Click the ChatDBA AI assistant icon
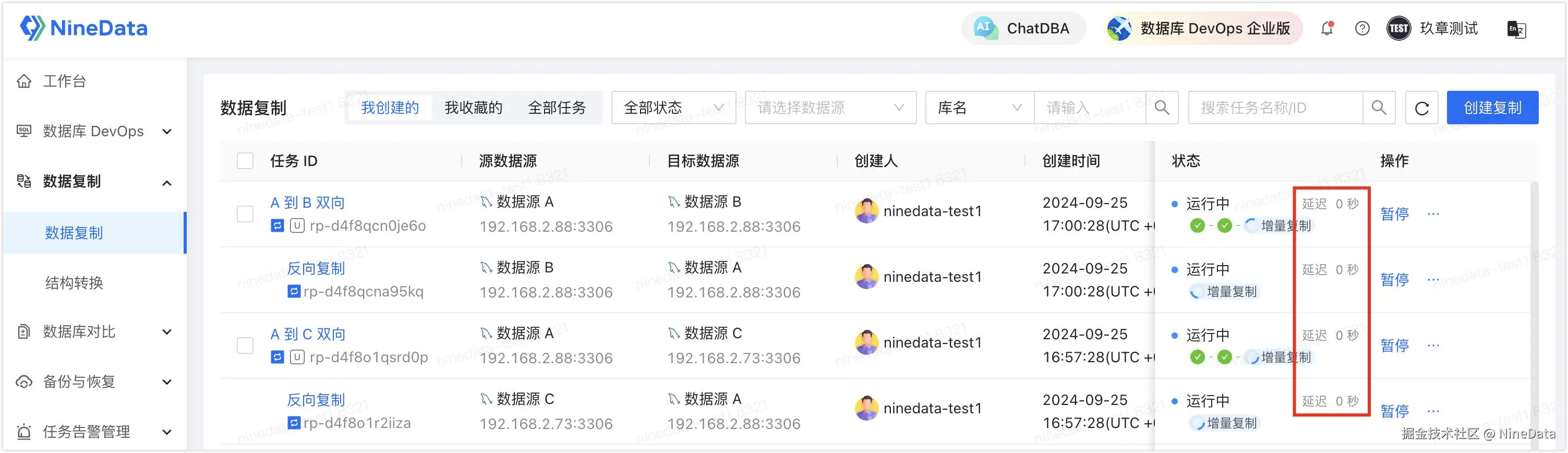The image size is (1568, 453). (x=985, y=28)
